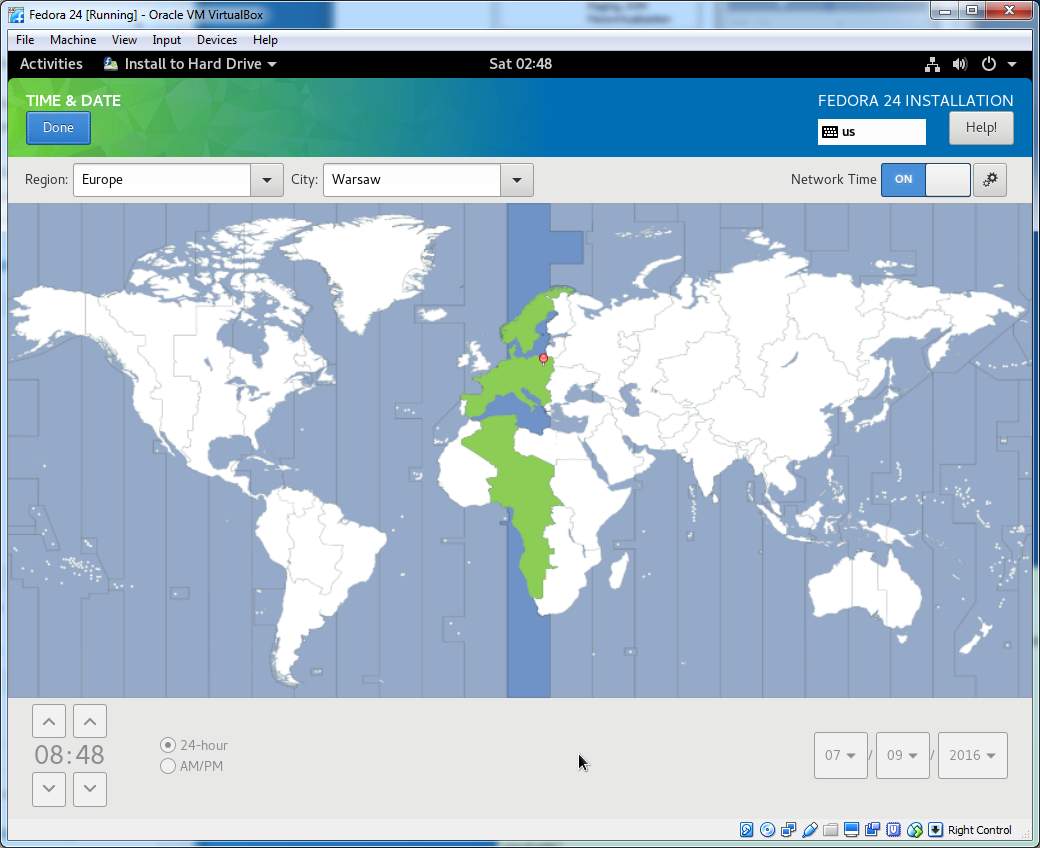Open the View menu
This screenshot has width=1040, height=848.
tap(124, 40)
